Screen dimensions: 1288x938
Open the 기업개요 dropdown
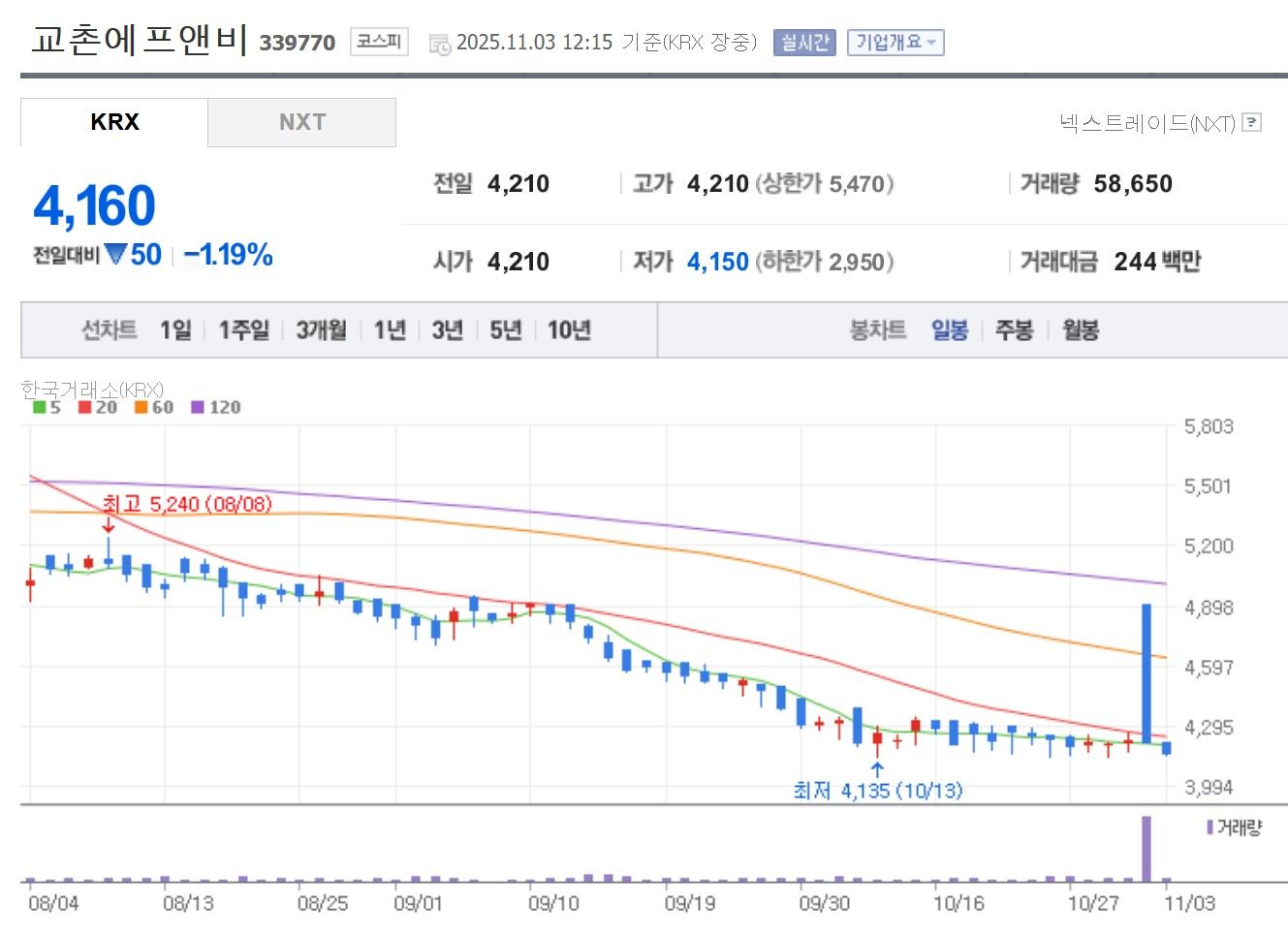tap(895, 43)
